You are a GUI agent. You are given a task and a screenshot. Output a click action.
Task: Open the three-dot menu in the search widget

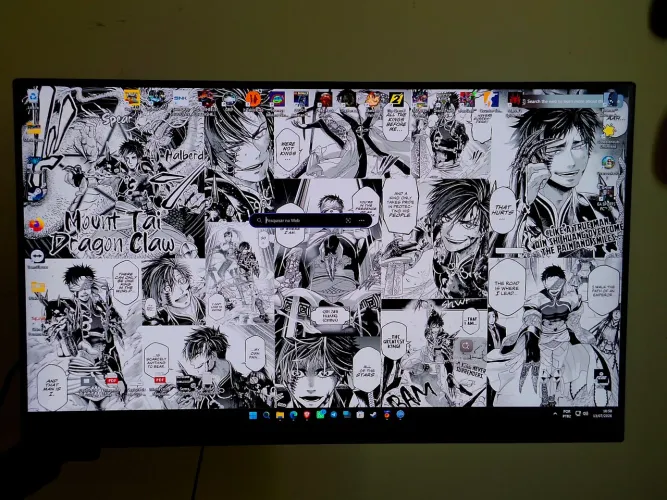(362, 220)
